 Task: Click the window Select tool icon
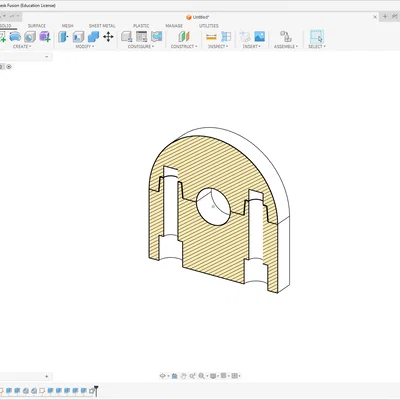[x=317, y=37]
